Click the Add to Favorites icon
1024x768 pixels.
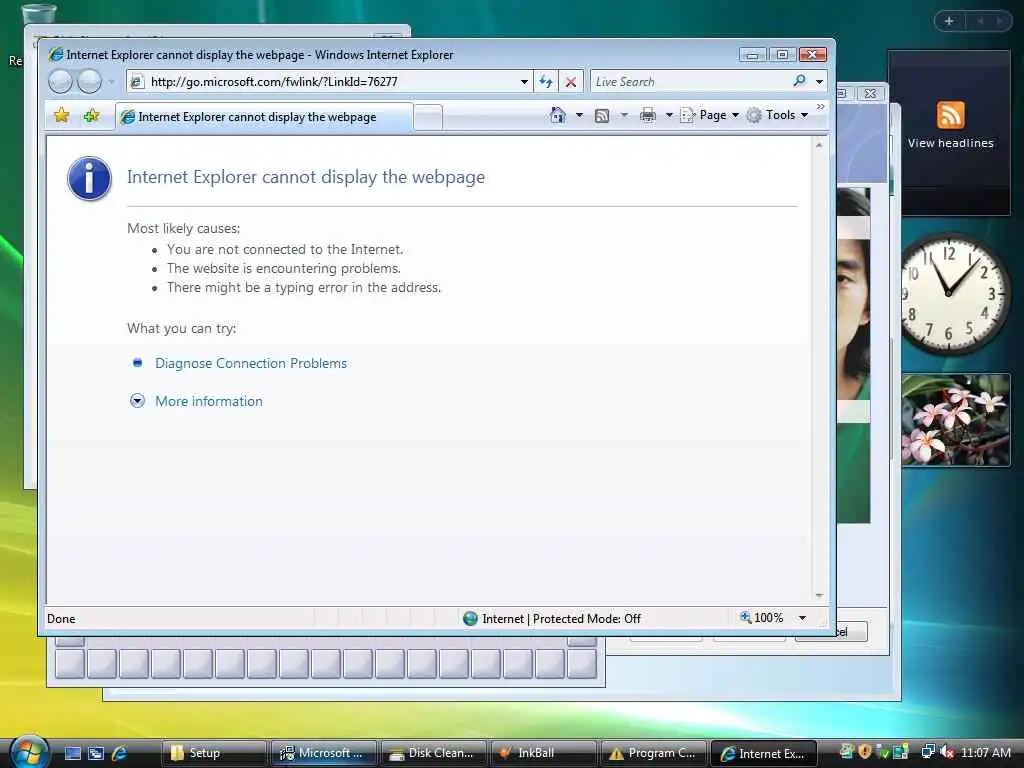click(x=91, y=116)
